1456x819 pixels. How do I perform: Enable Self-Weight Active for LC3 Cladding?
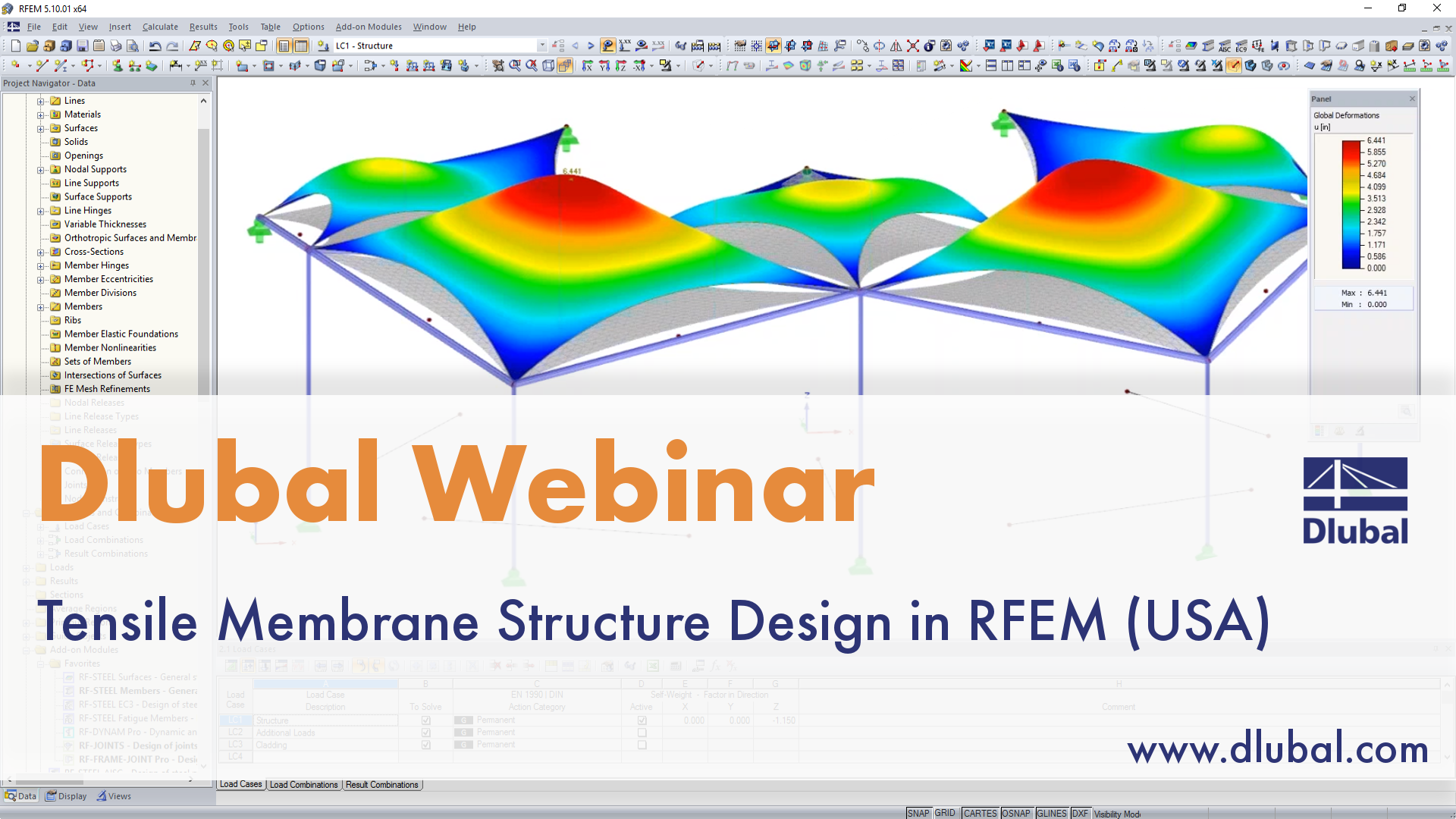642,744
